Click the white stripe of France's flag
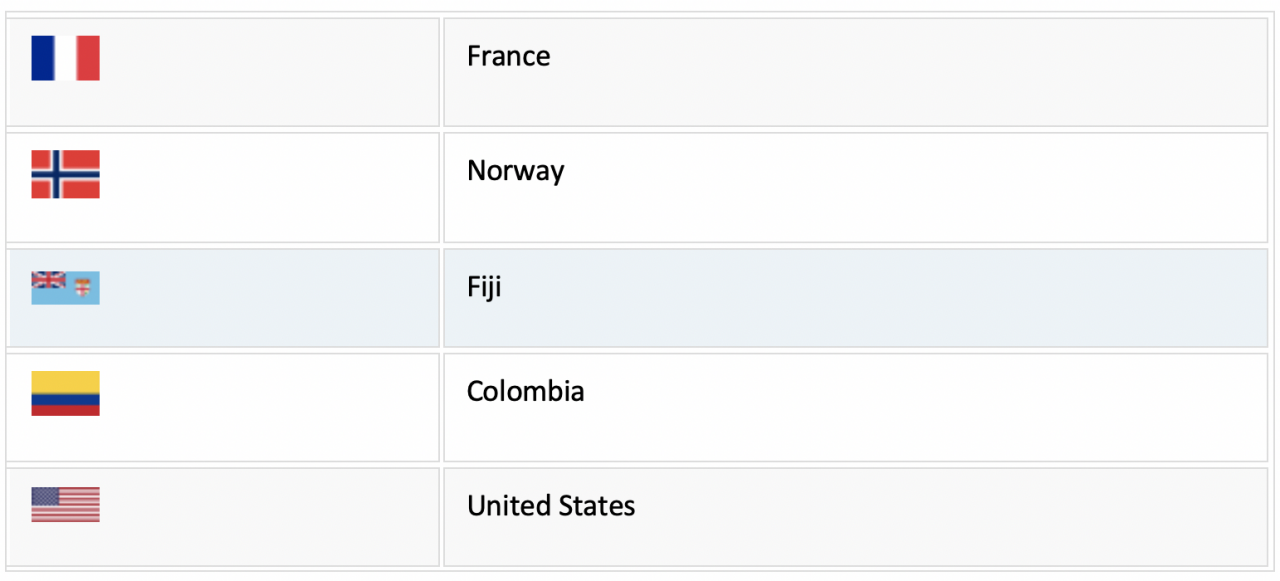 (65, 58)
